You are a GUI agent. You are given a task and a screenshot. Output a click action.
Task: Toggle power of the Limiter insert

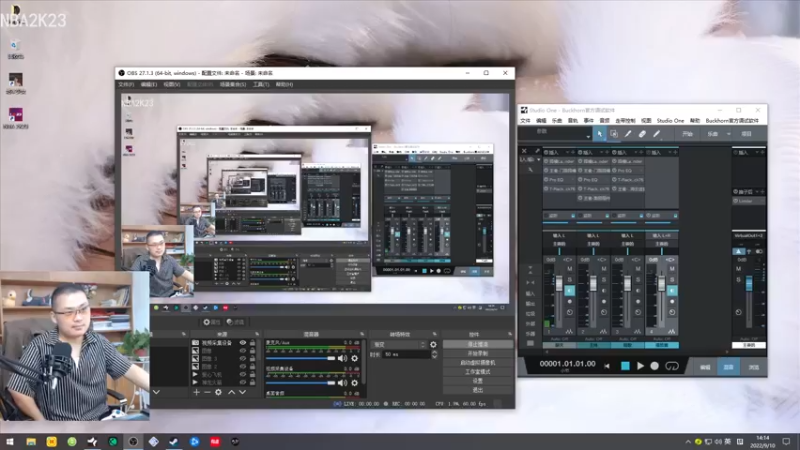tap(736, 201)
